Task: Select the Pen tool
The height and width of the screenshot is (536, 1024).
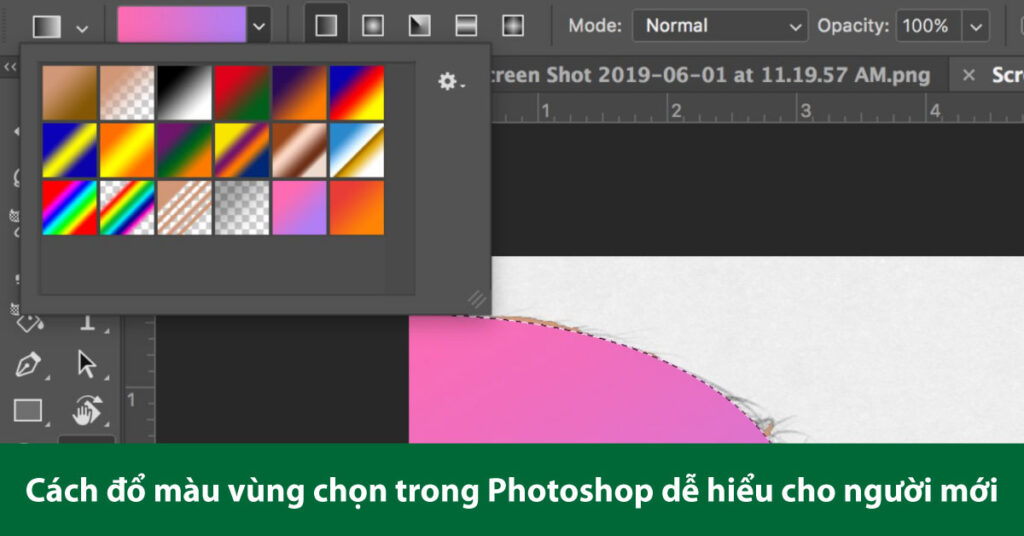Action: tap(28, 364)
